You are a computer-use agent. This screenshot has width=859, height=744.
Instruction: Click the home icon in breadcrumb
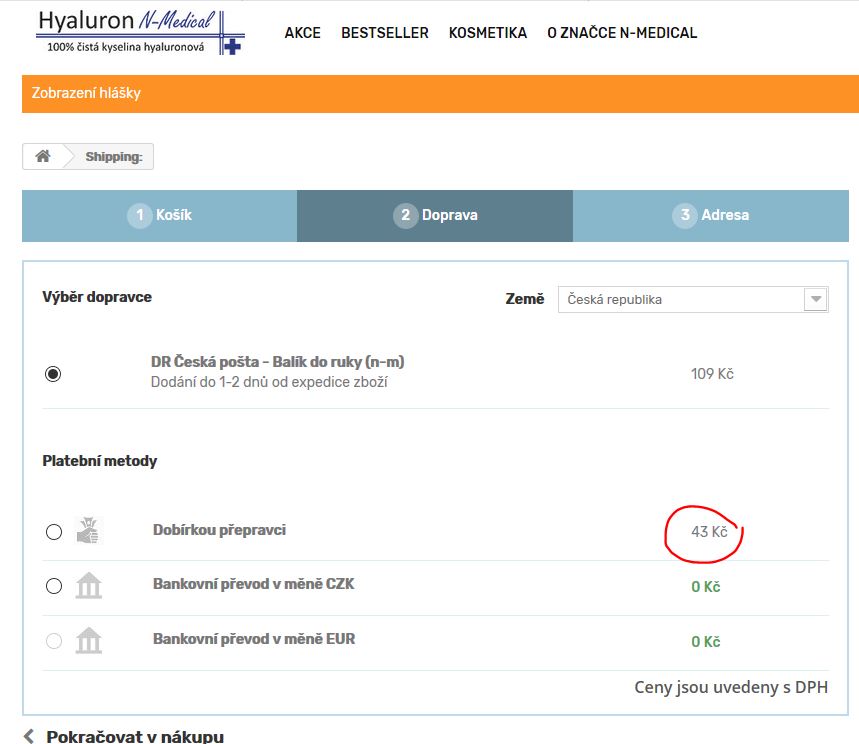43,157
